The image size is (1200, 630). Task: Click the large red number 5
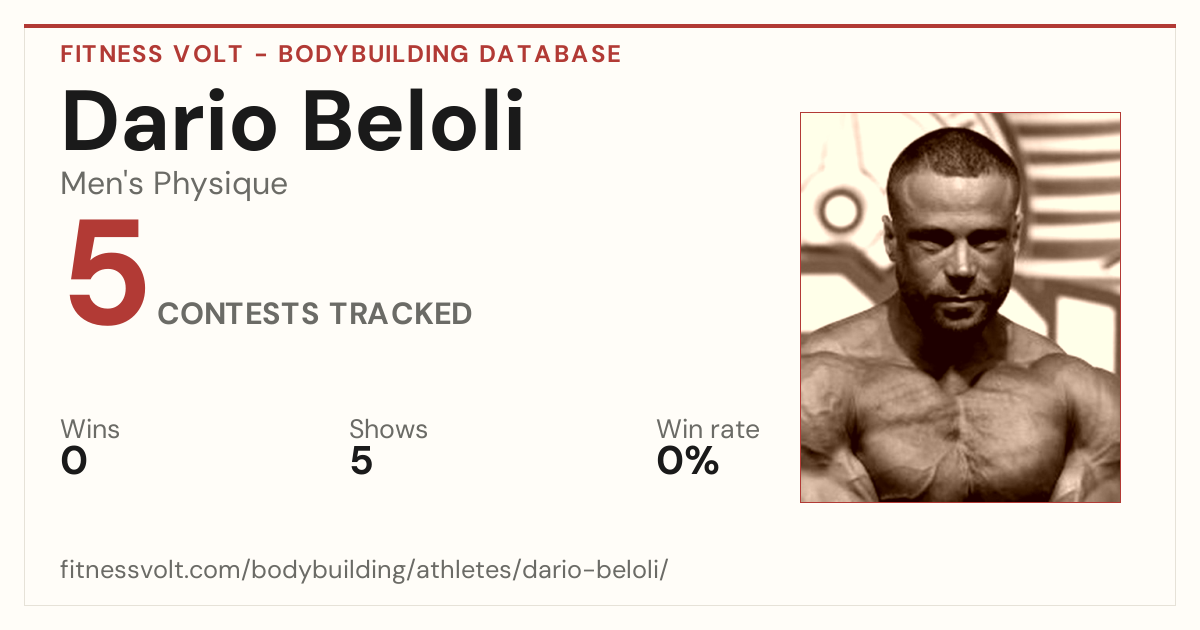point(106,274)
